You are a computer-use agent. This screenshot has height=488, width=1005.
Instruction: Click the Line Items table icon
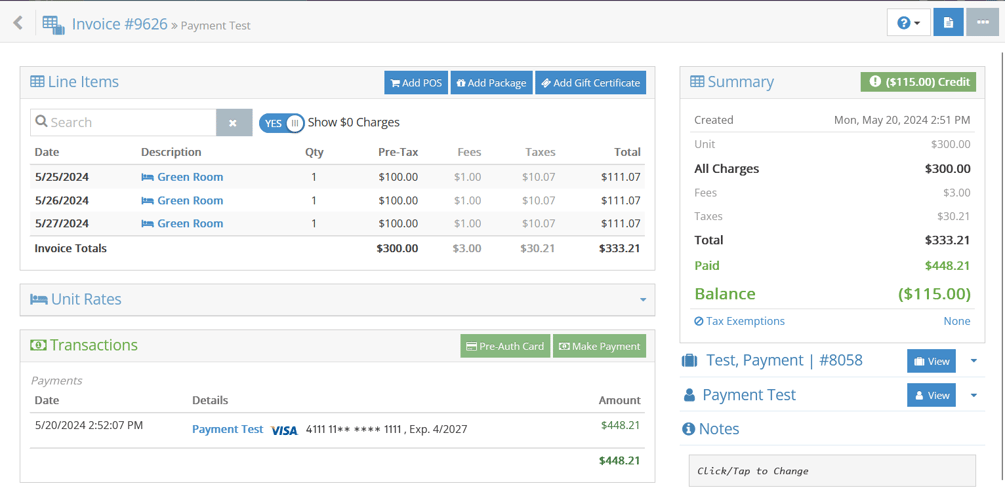37,82
